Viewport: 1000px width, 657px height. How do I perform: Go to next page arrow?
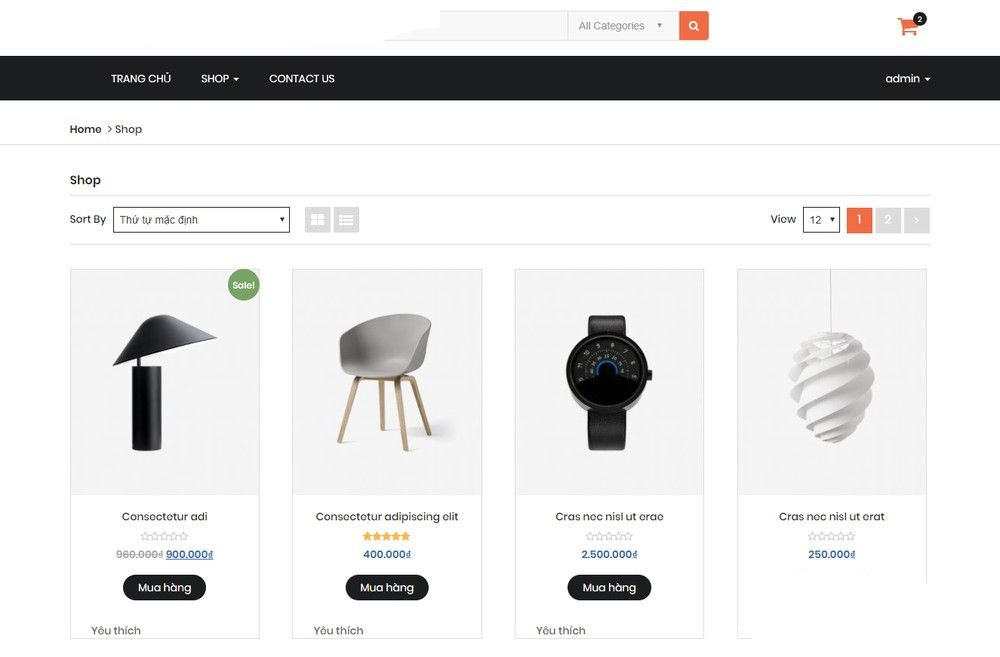pos(916,220)
